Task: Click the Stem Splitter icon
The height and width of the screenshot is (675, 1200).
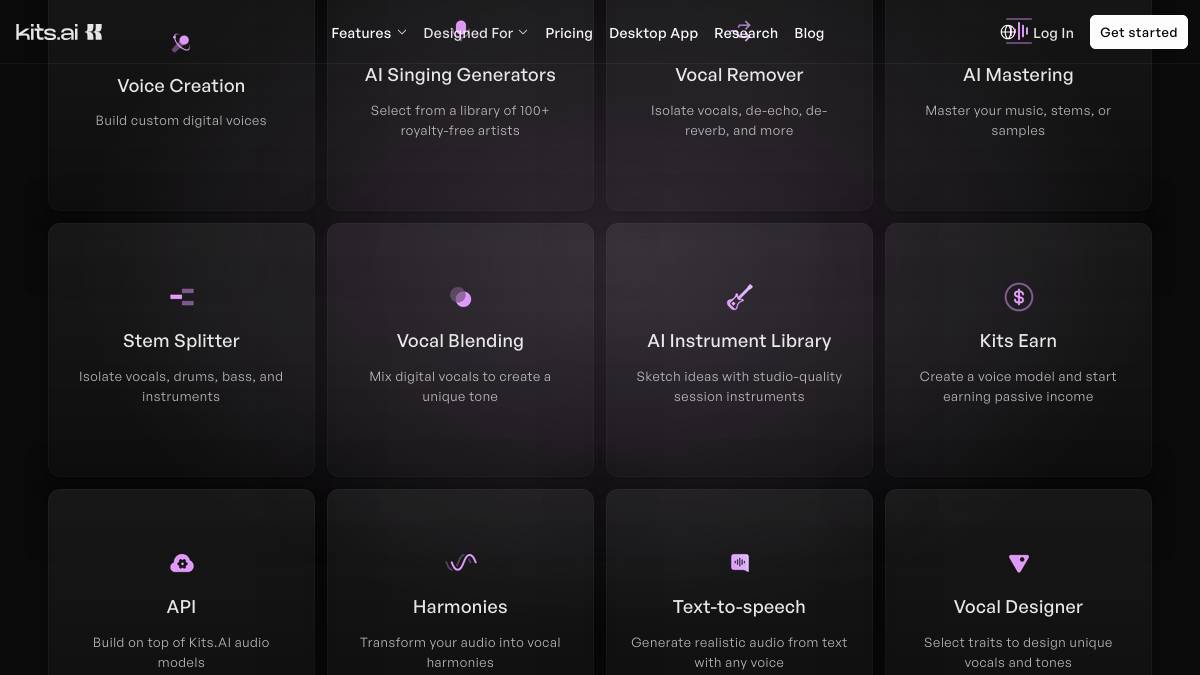Action: pos(182,297)
